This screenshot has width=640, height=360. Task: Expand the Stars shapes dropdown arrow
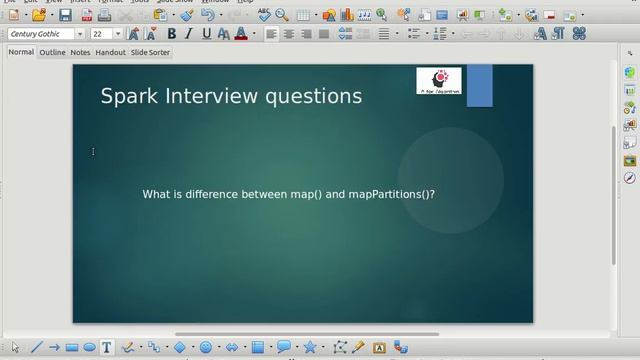click(x=323, y=347)
